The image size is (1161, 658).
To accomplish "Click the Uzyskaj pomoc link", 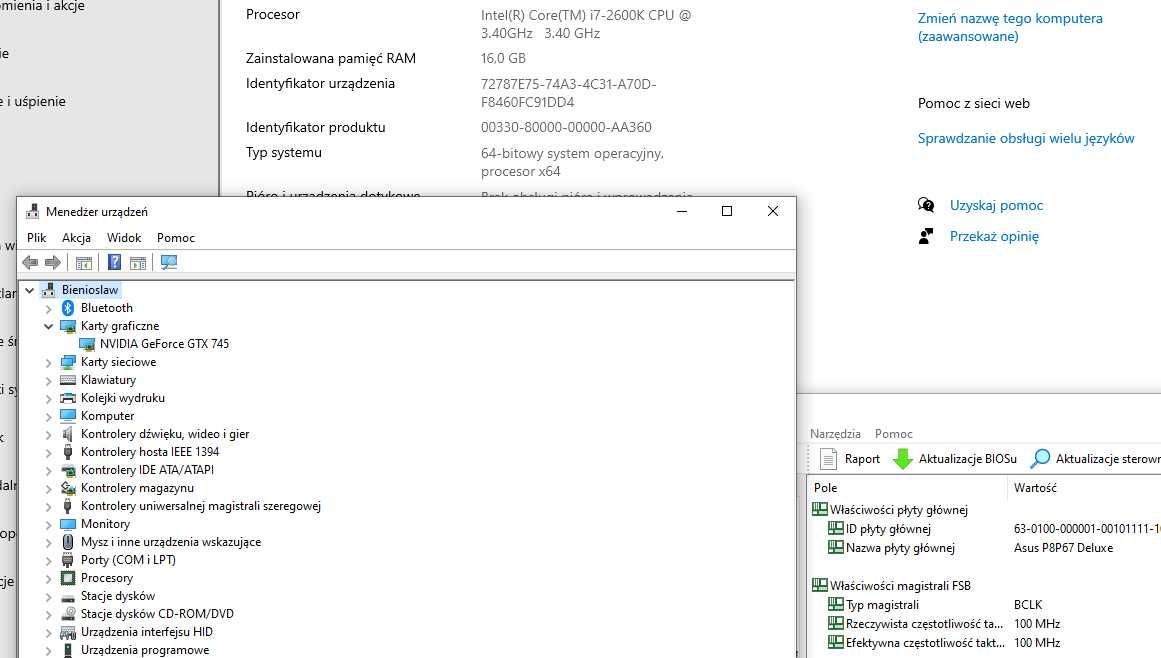I will (x=996, y=205).
